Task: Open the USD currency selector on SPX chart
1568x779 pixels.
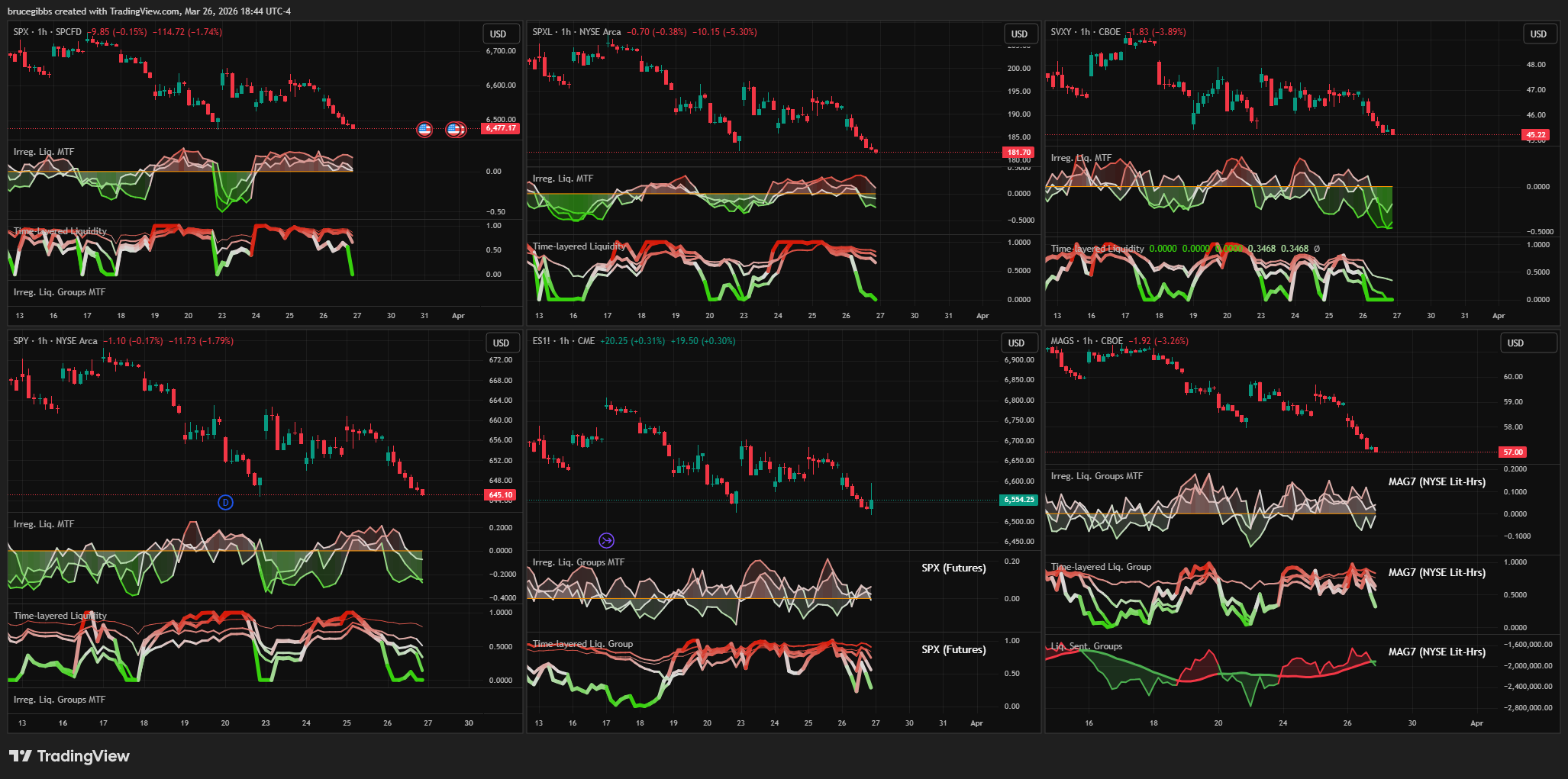Action: (498, 34)
